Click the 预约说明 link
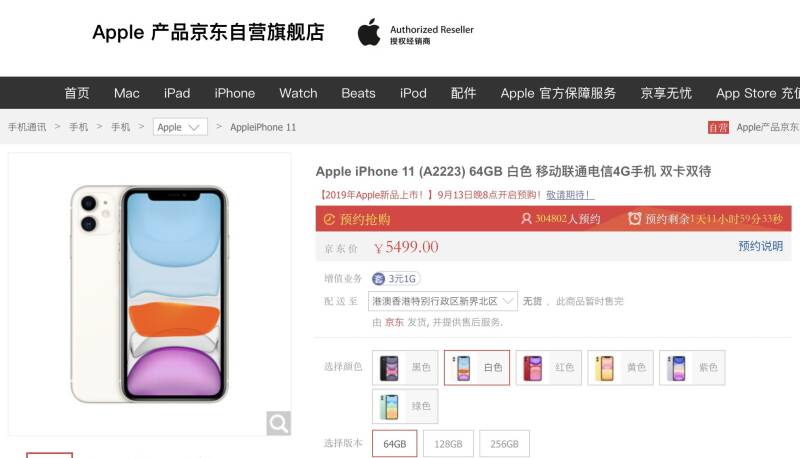The image size is (800, 458). point(760,246)
